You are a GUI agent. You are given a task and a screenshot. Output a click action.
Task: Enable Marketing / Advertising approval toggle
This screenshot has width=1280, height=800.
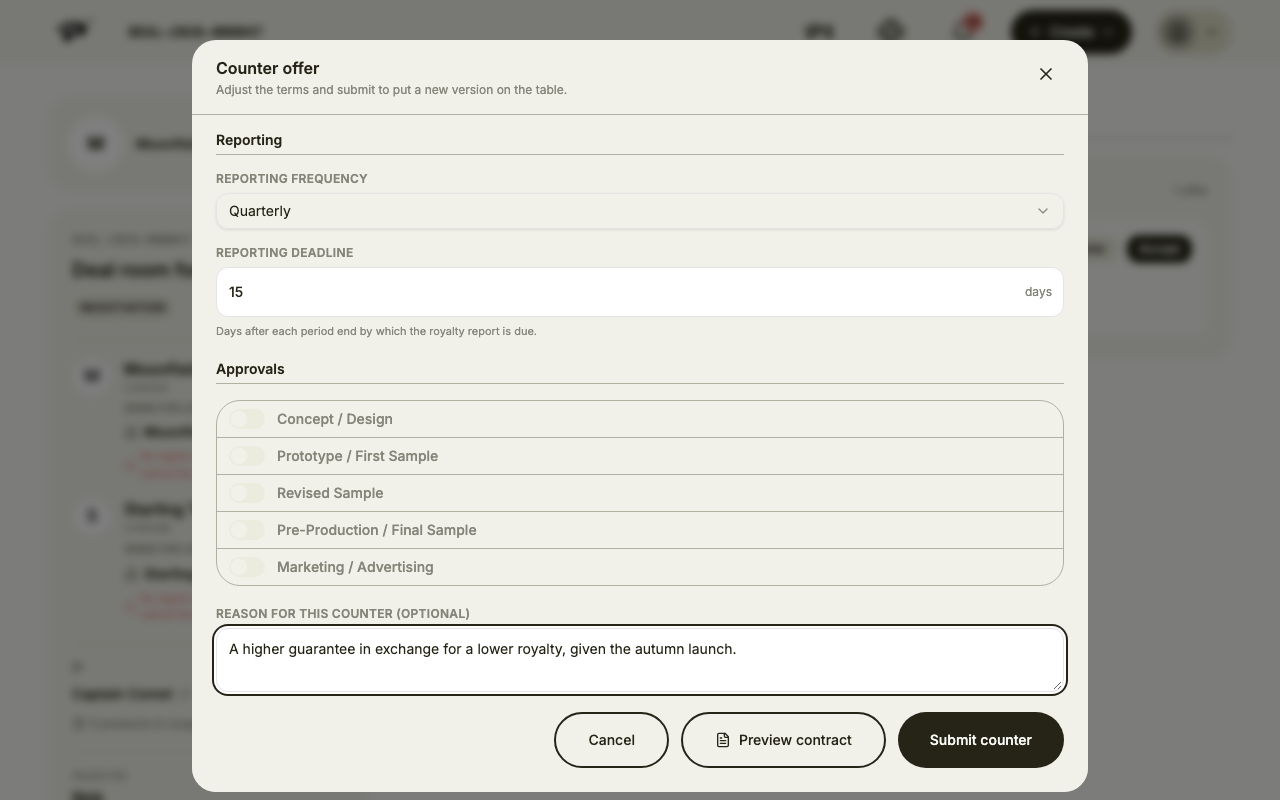click(247, 567)
